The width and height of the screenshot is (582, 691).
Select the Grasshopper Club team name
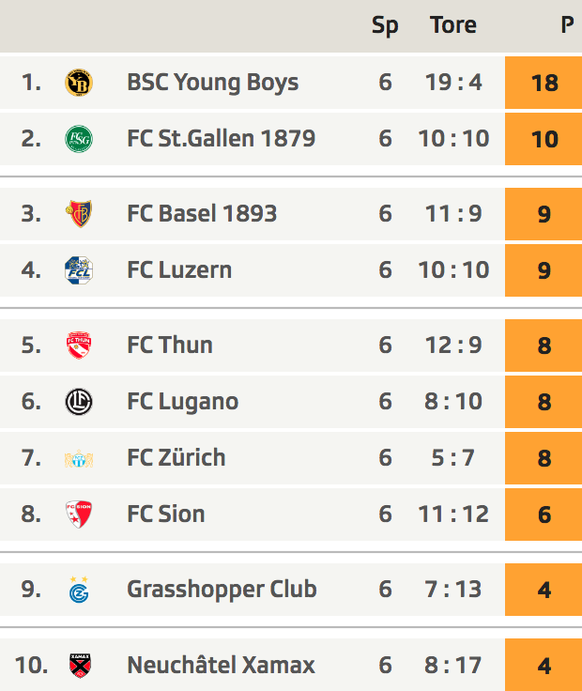(x=222, y=590)
